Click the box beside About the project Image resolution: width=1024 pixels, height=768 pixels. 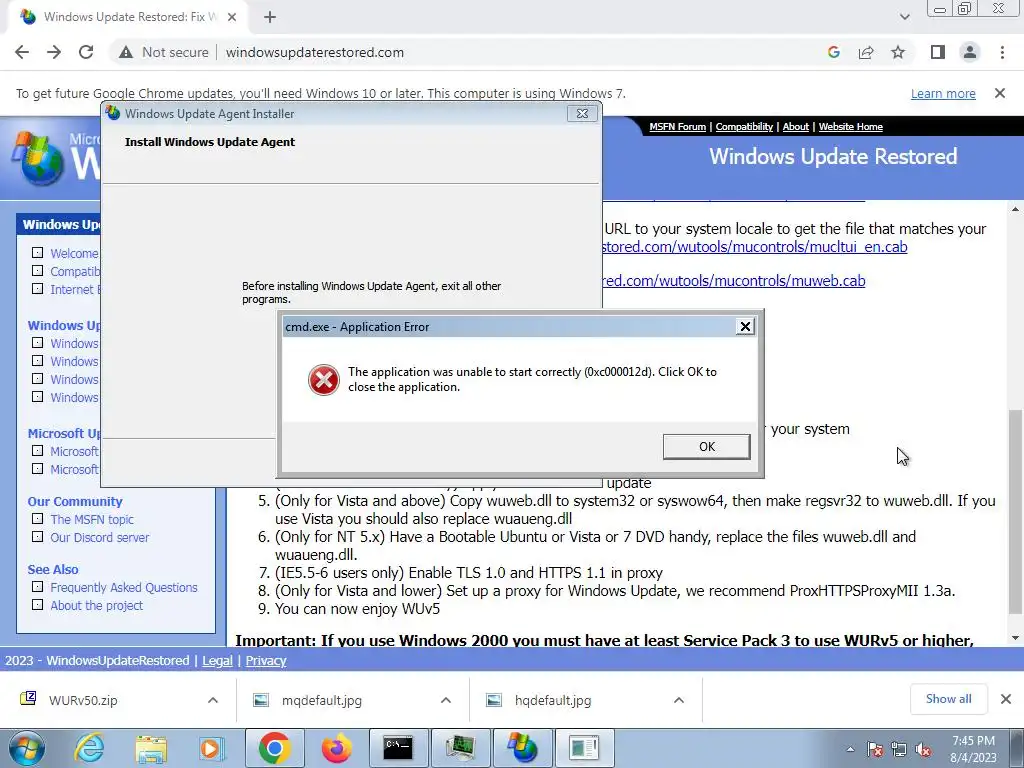pyautogui.click(x=38, y=605)
